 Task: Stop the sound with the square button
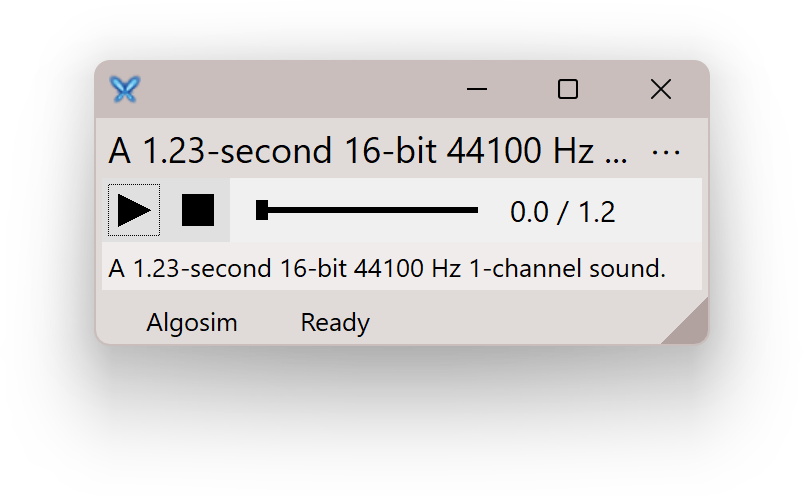[198, 210]
